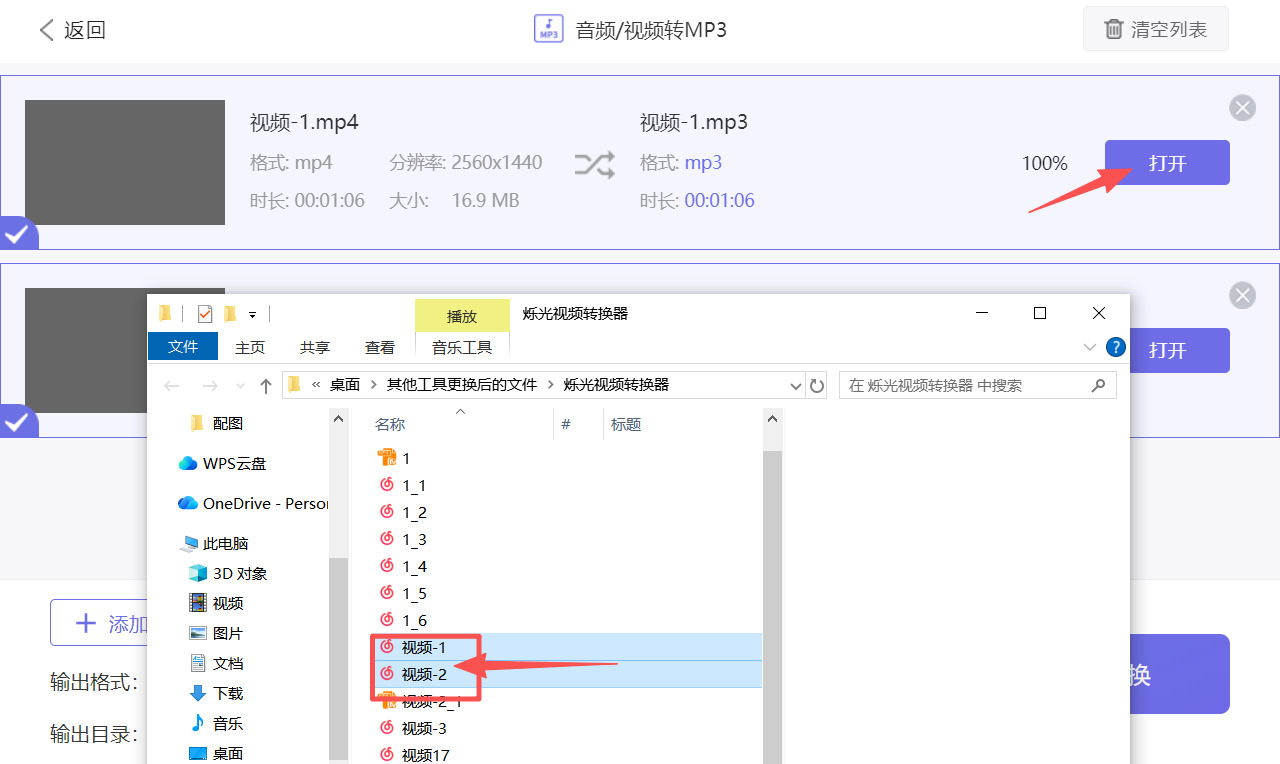
Task: Open the converted 视频-1.mp3 with 打开 button
Action: click(x=1167, y=163)
